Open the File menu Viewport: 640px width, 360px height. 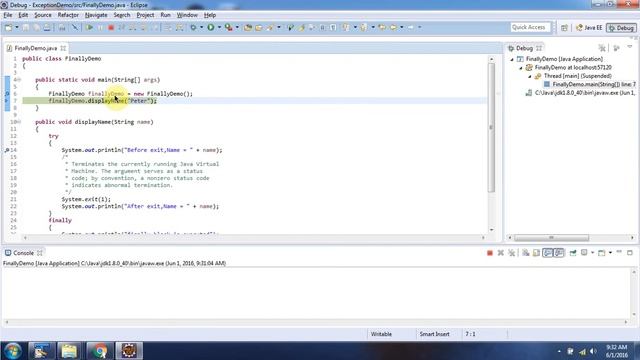8,15
